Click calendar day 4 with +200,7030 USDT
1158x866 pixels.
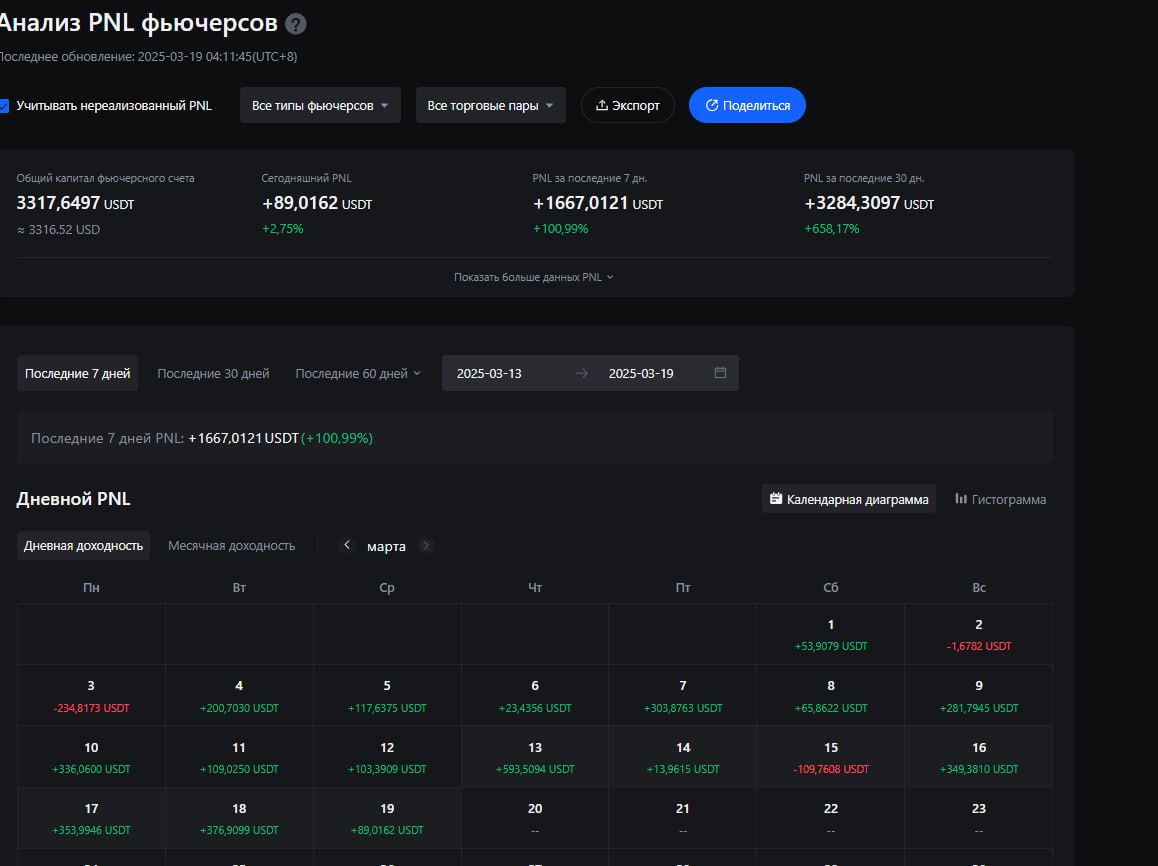[239, 695]
